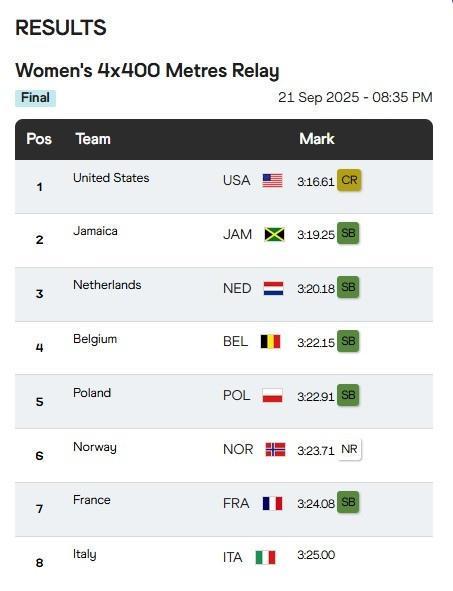
Task: Click the Belgium flag icon
Action: [271, 341]
